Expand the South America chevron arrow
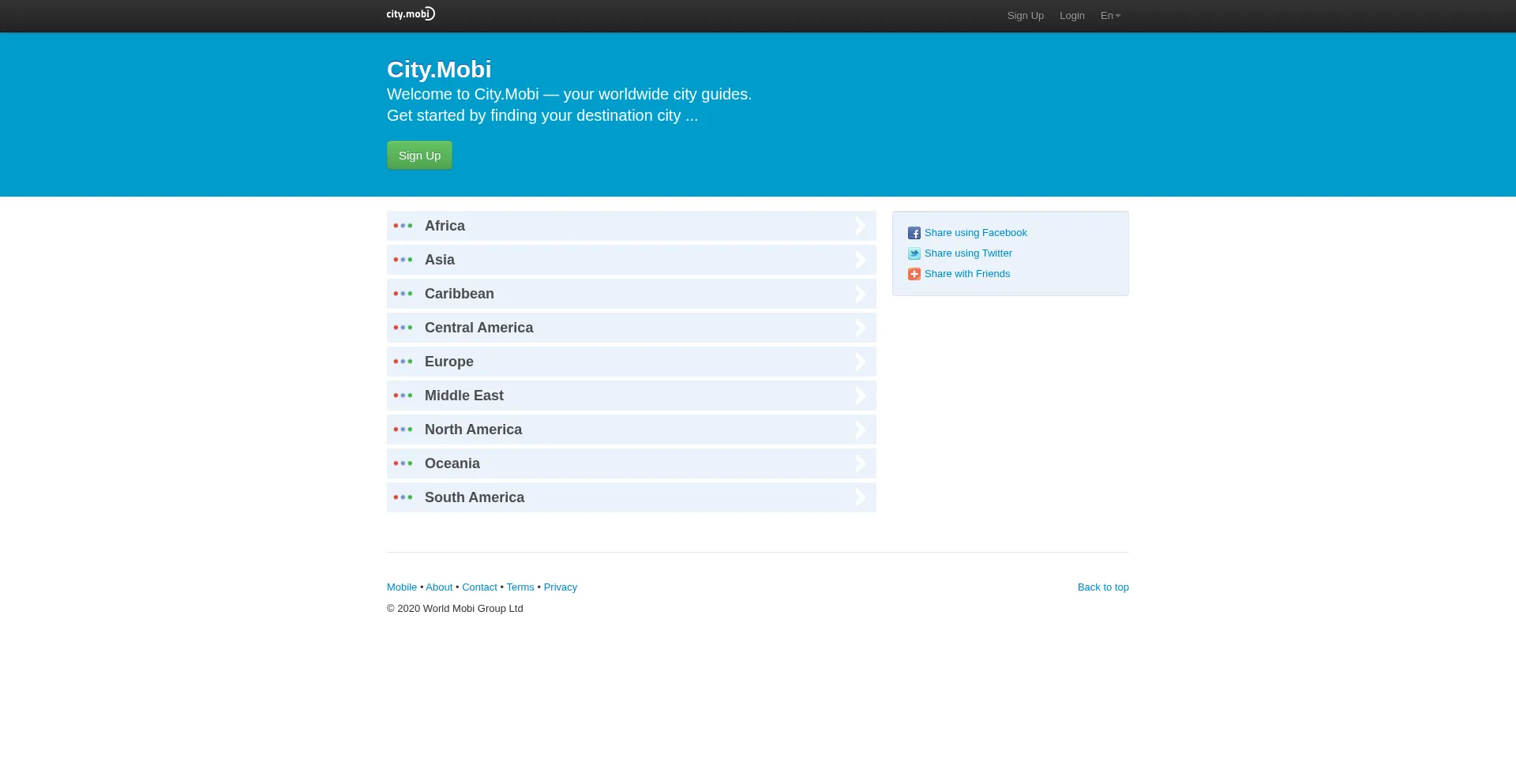The image size is (1516, 784). point(861,497)
